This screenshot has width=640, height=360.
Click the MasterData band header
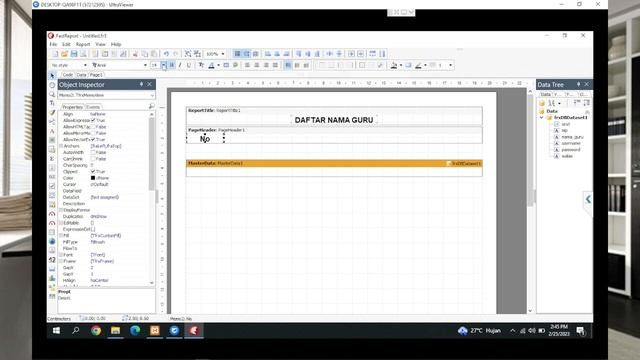334,163
